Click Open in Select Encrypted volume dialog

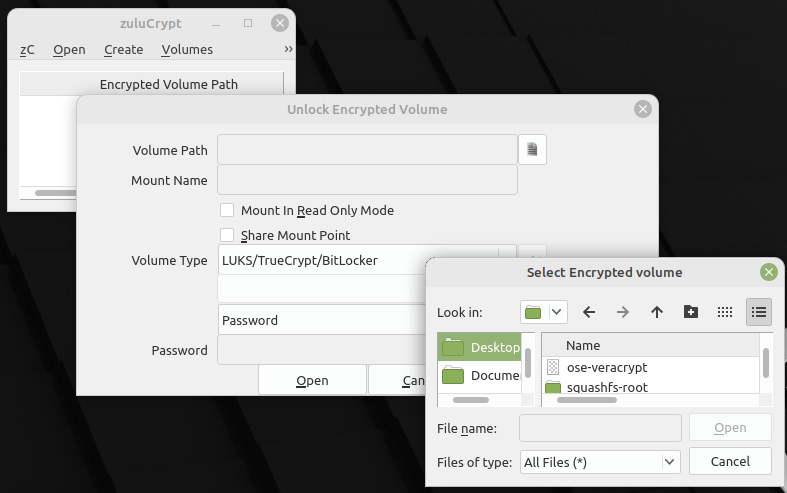(x=730, y=428)
